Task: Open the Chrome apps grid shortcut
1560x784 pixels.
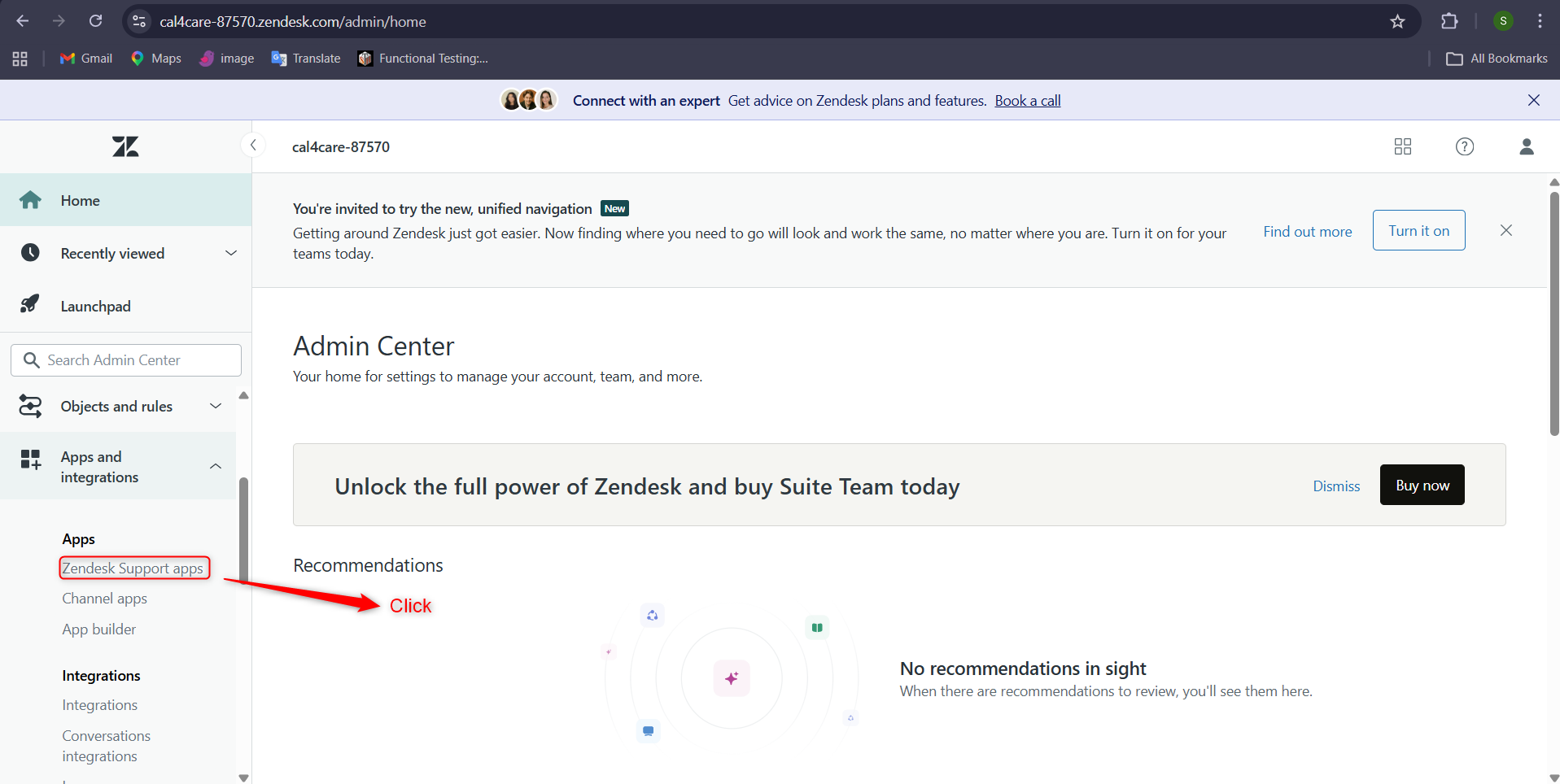Action: [20, 59]
